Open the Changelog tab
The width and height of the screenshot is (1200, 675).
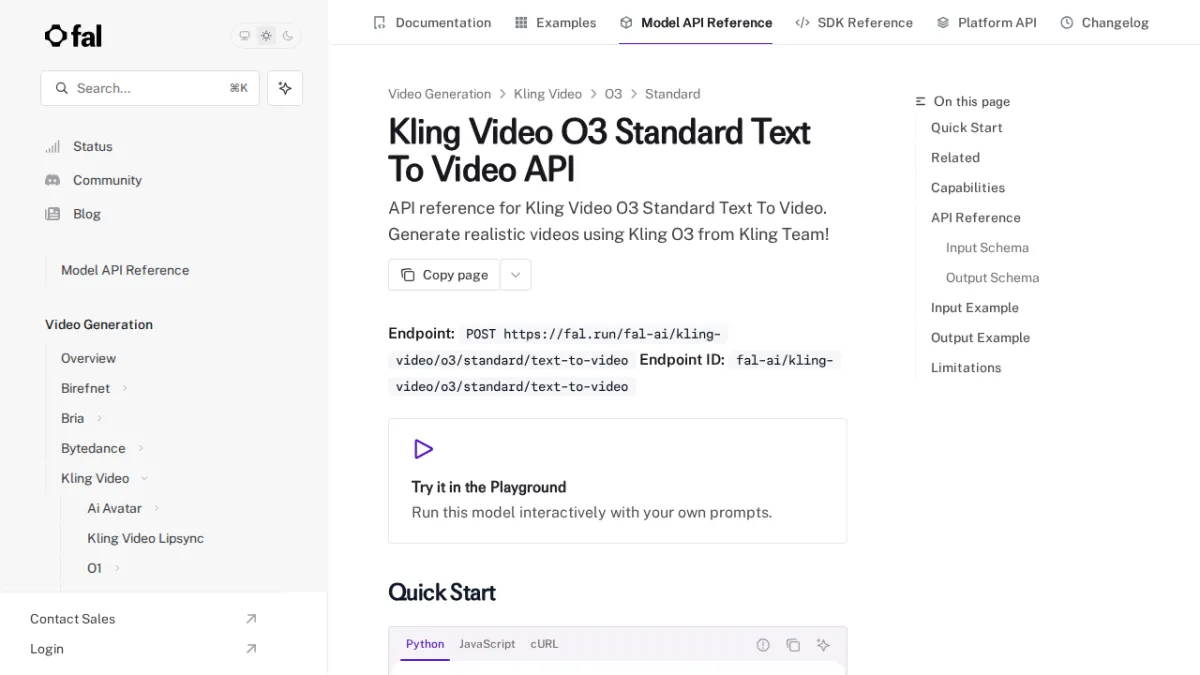pyautogui.click(x=1104, y=22)
